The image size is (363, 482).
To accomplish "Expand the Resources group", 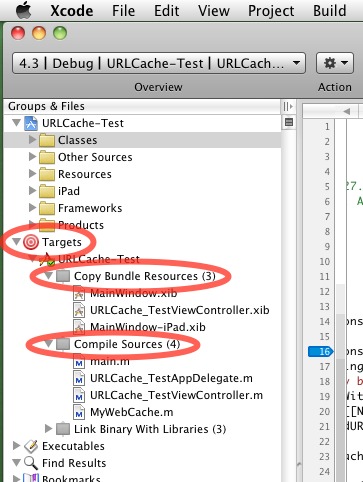I will click(32, 174).
